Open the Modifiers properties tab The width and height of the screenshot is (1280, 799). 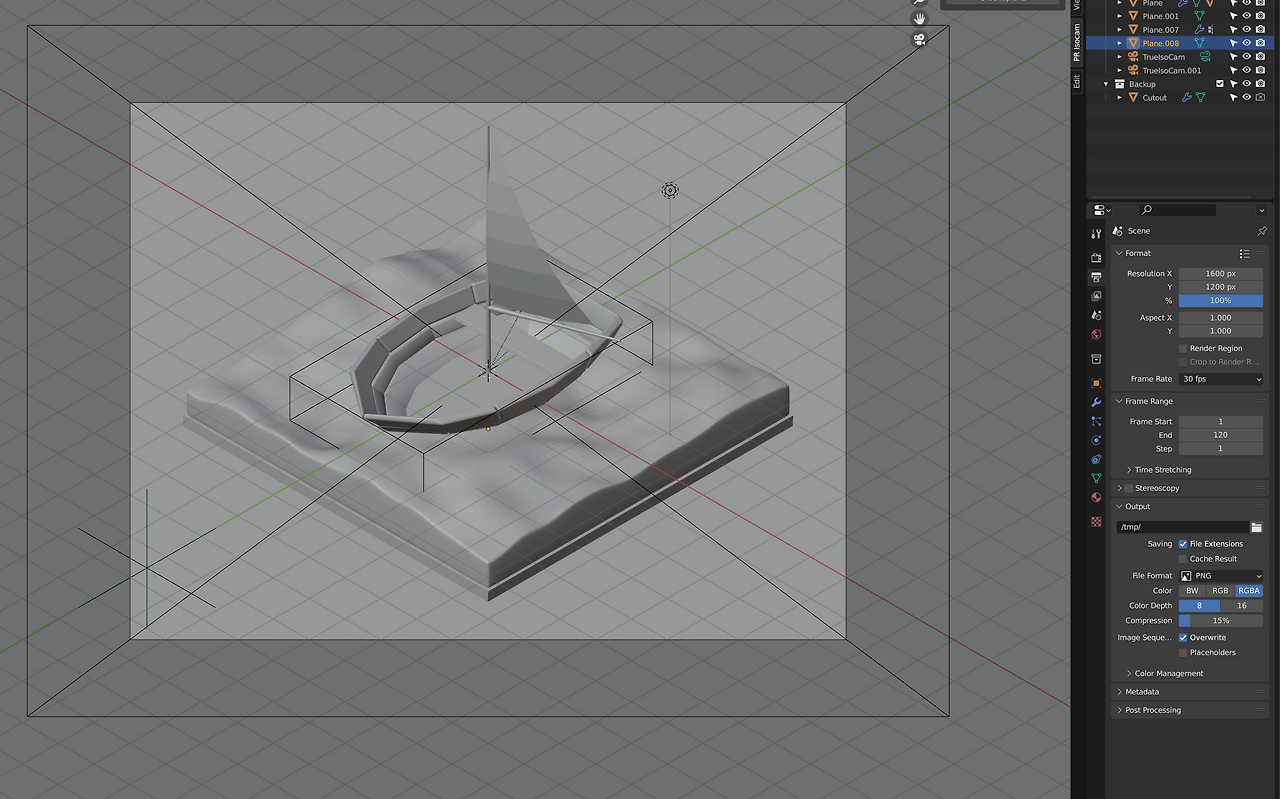1096,402
